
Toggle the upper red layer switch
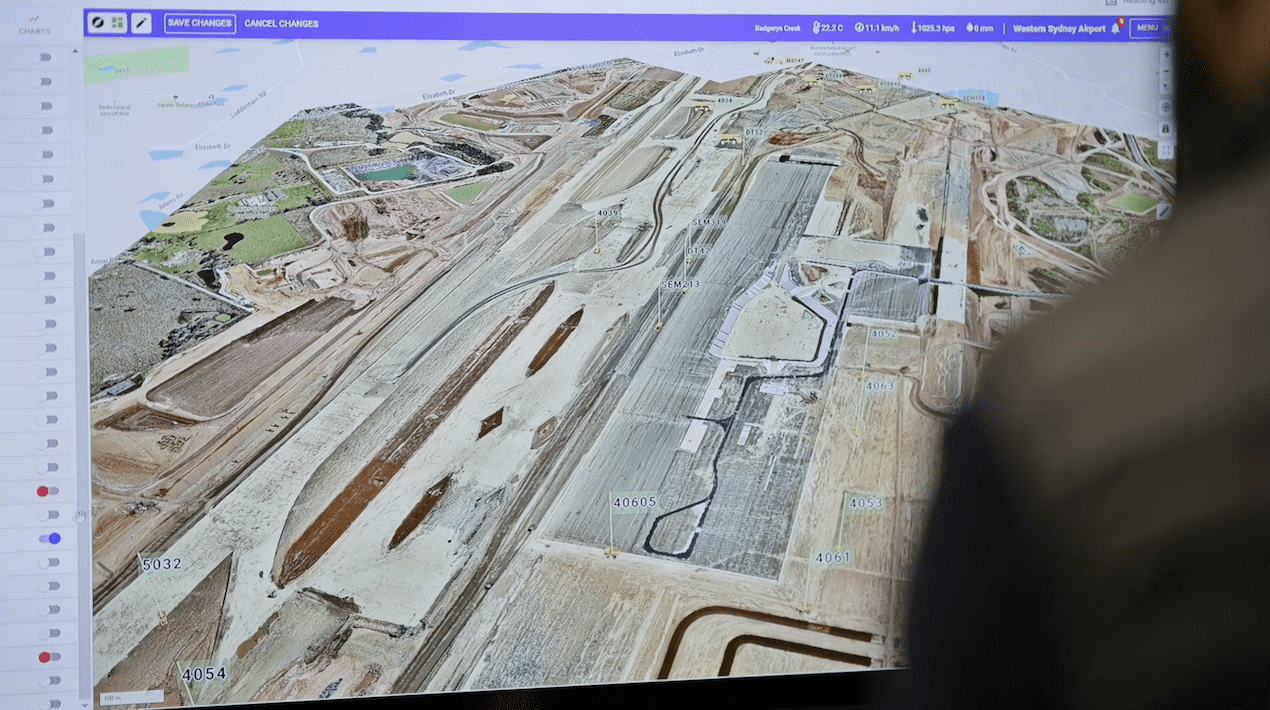tap(48, 491)
